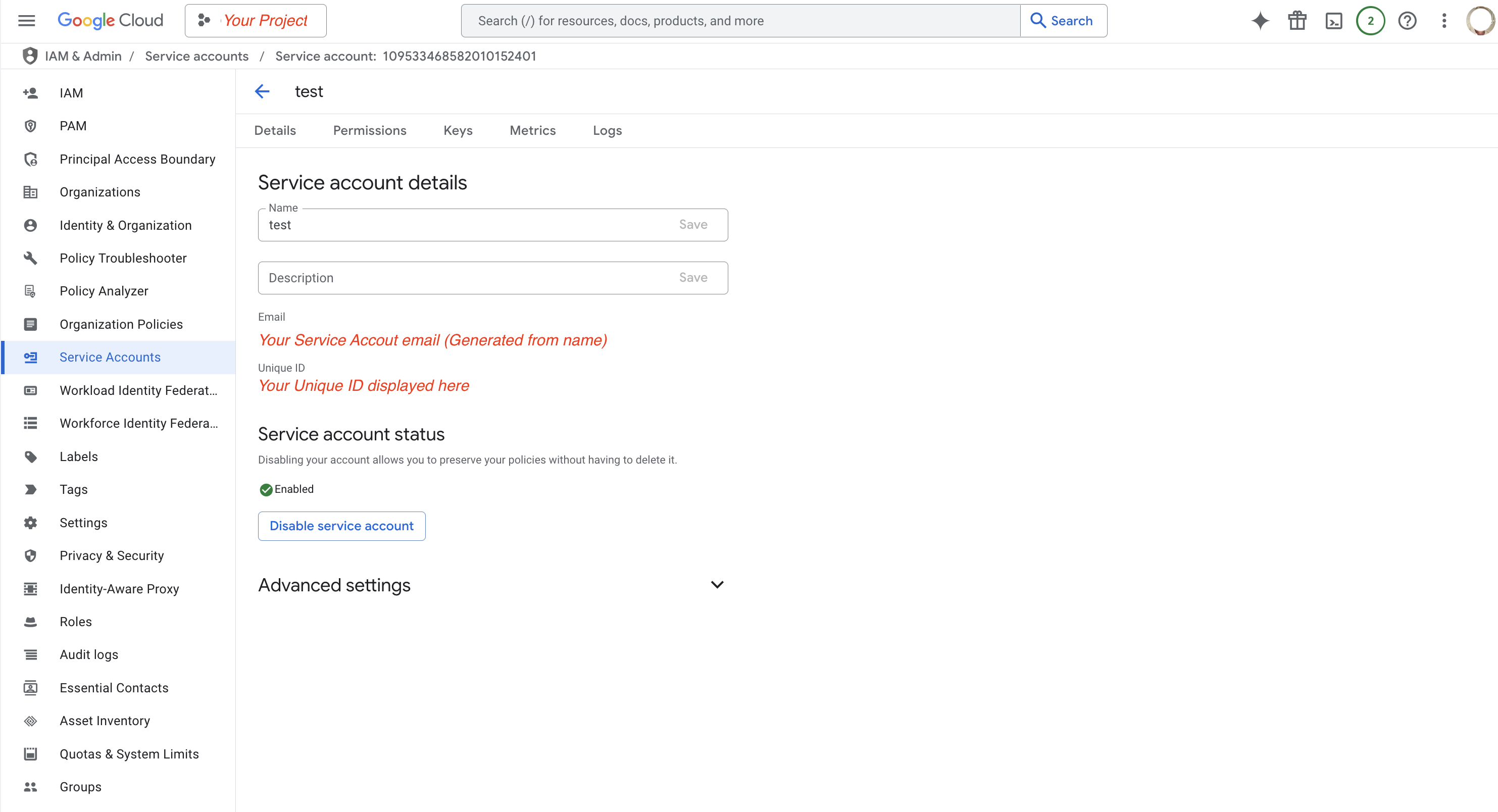Open the Gemini AI assistant sparkle icon
Viewport: 1498px width, 812px height.
(x=1260, y=21)
